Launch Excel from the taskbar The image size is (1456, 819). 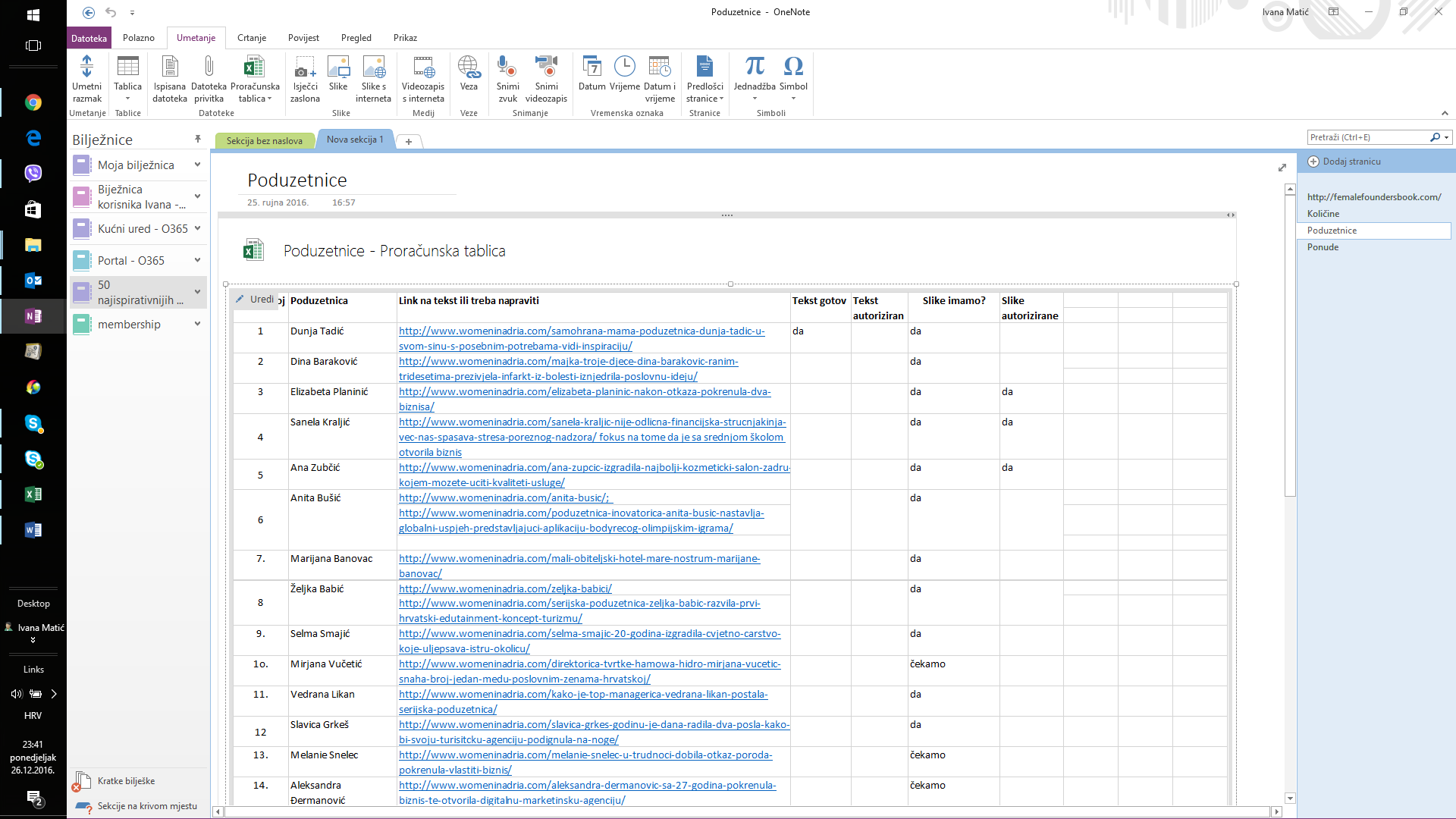point(33,494)
